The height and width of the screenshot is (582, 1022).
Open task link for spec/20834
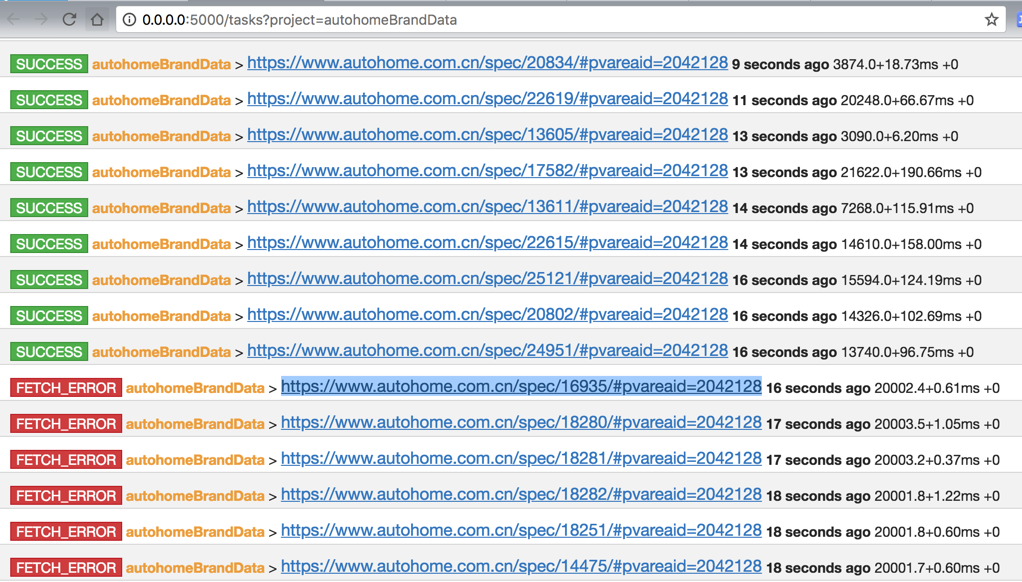pos(487,63)
